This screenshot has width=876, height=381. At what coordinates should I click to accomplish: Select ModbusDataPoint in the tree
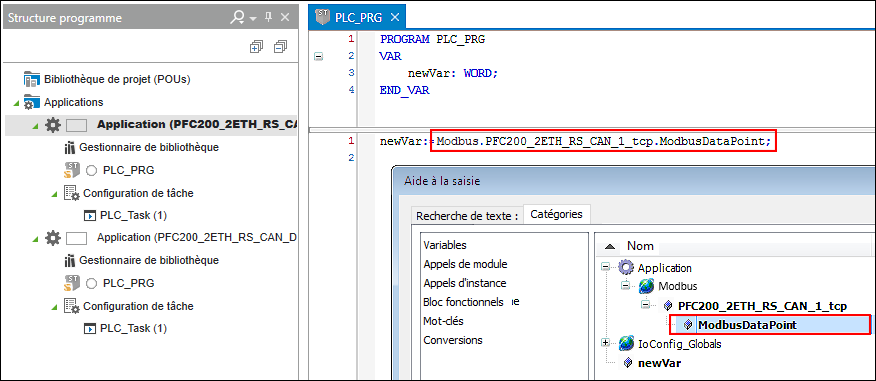(747, 325)
